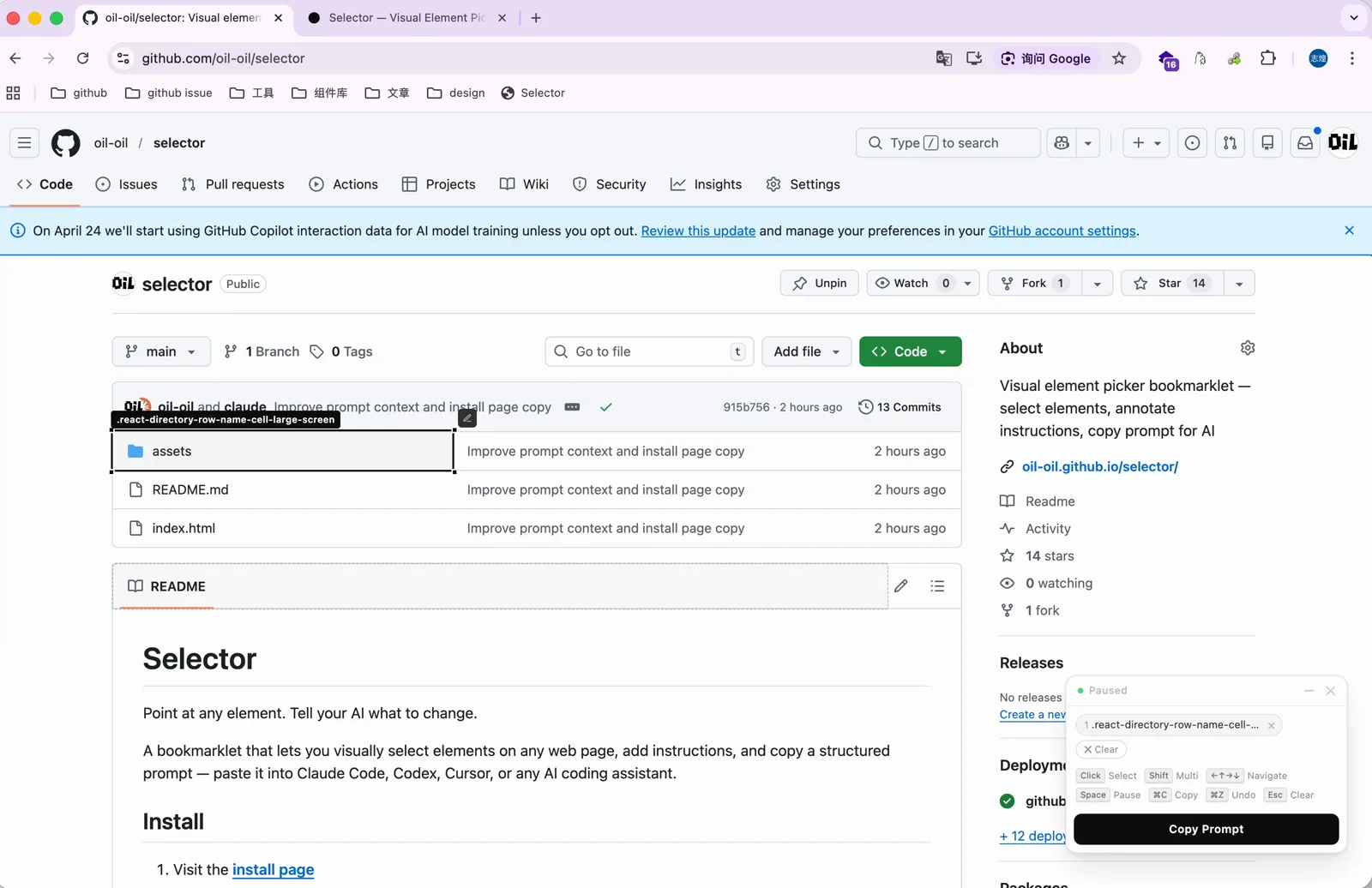The width and height of the screenshot is (1372, 888).
Task: Expand the browser tab search chevron
Action: point(1354,17)
